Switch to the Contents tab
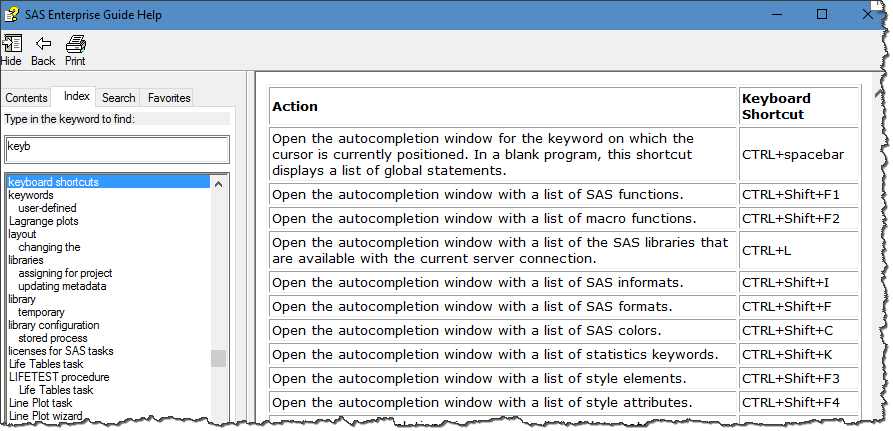 click(x=26, y=98)
